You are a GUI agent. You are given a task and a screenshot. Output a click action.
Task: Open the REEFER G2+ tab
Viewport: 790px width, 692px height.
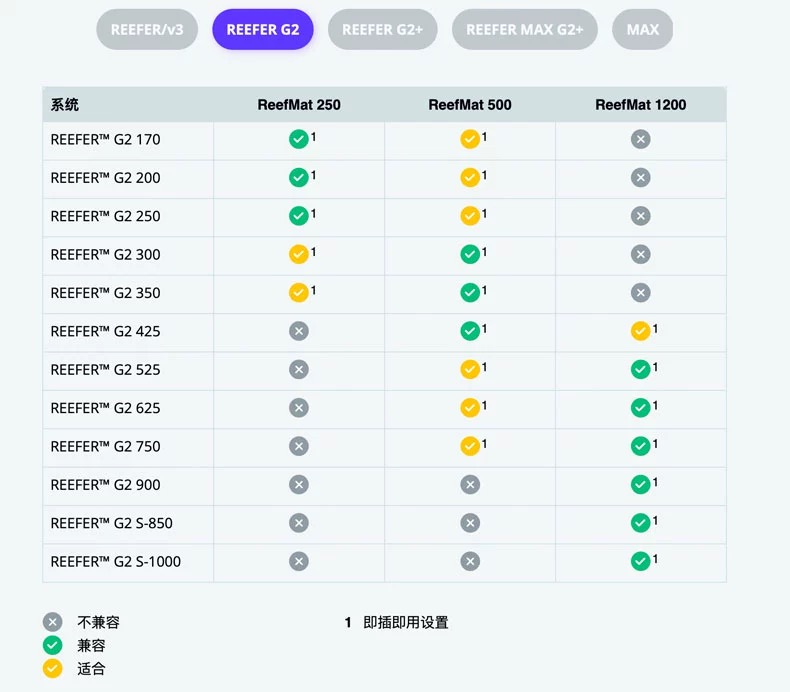tap(382, 29)
